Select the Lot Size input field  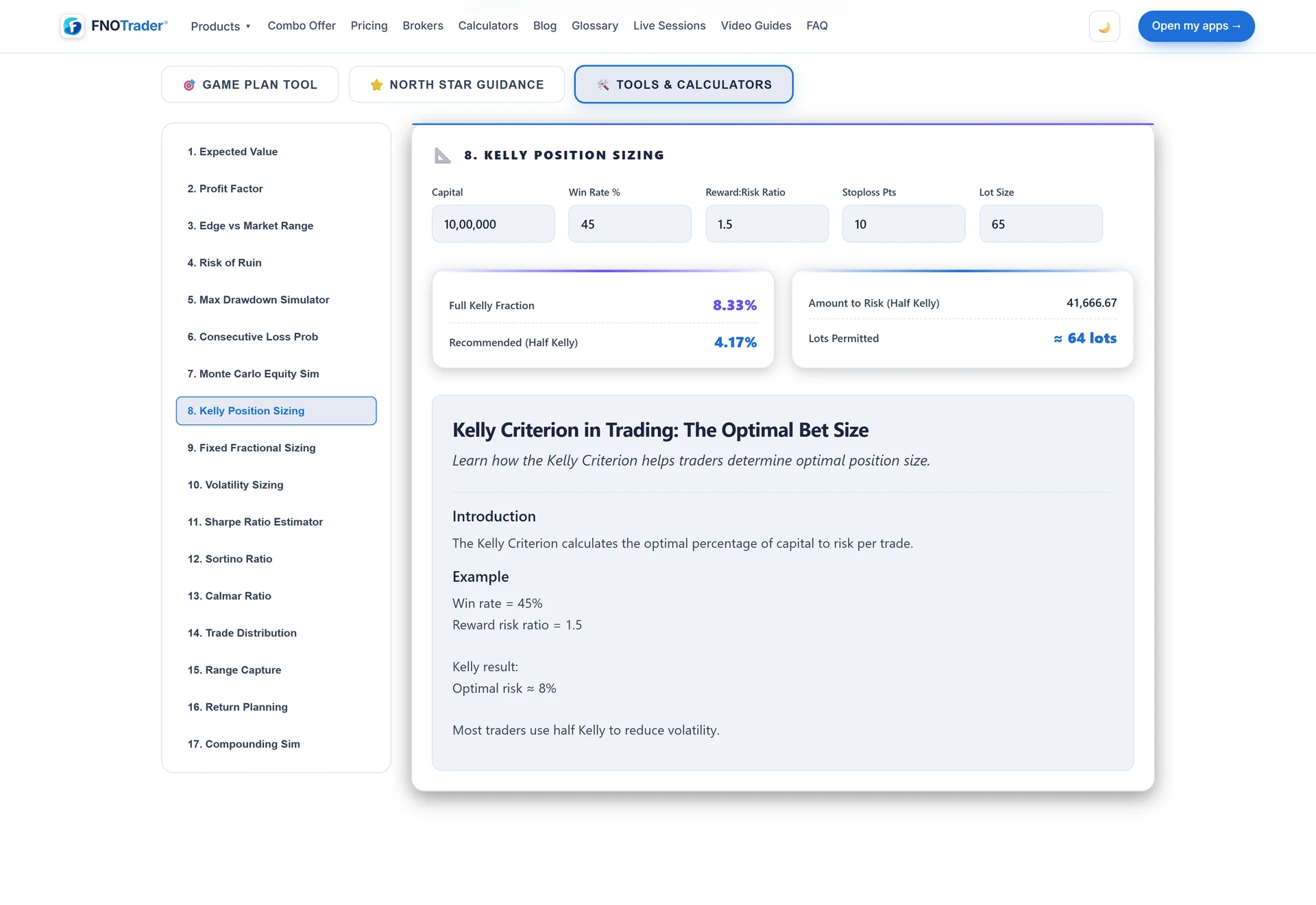tap(1040, 224)
